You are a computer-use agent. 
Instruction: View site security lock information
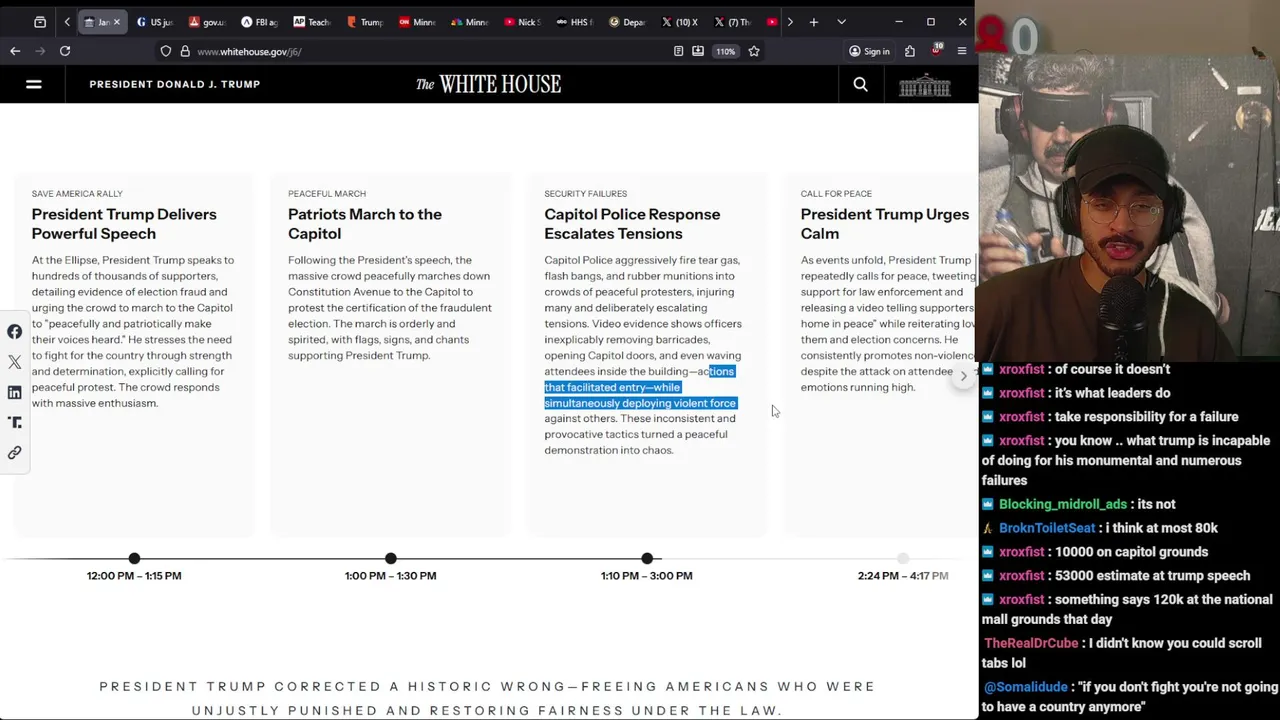(x=185, y=51)
